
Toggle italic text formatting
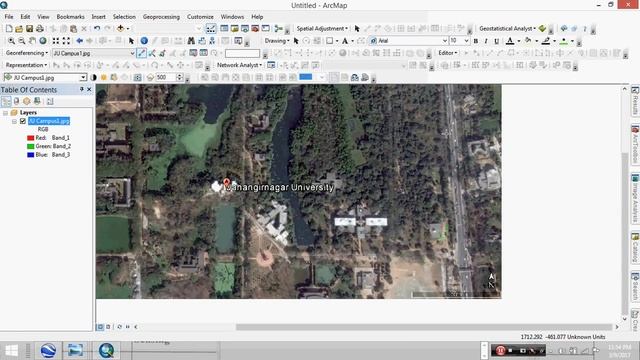click(486, 41)
